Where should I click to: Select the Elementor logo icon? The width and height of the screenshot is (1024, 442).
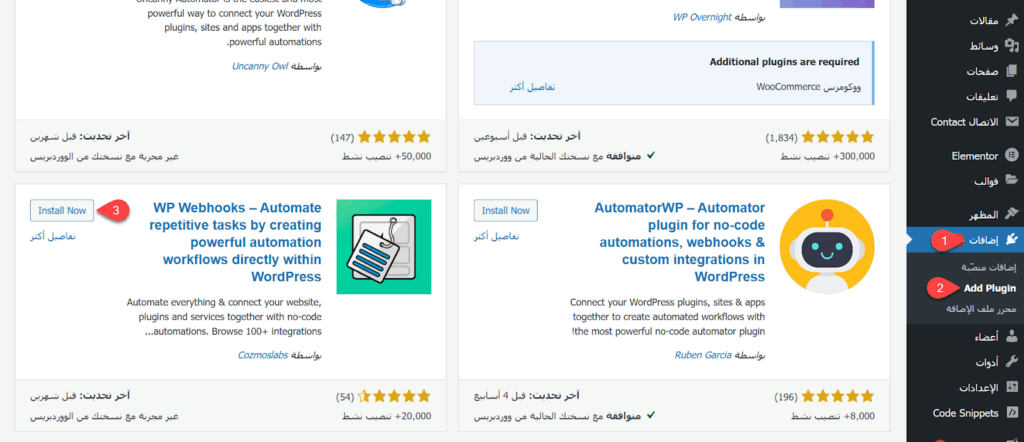[x=1011, y=156]
